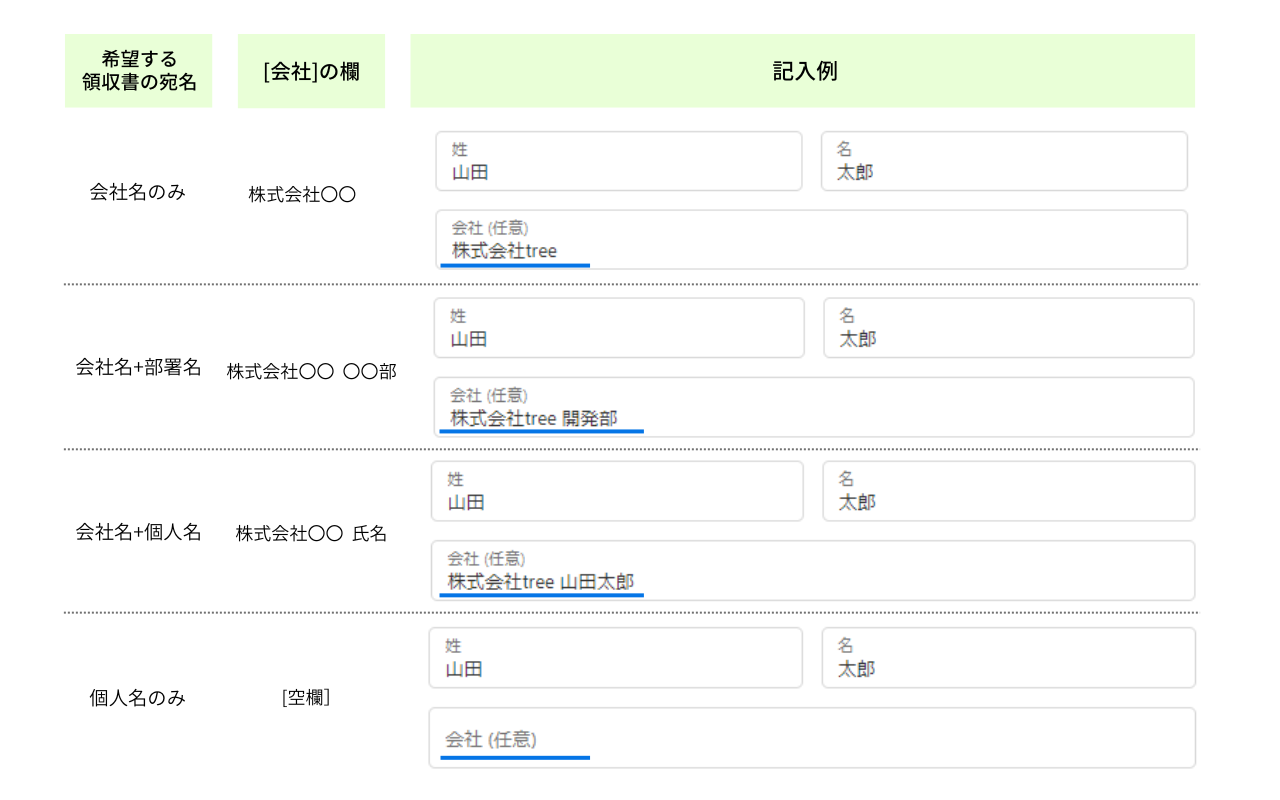Viewport: 1280px width, 800px height.
Task: Click the [会社]の欄 header cell
Action: (x=311, y=72)
